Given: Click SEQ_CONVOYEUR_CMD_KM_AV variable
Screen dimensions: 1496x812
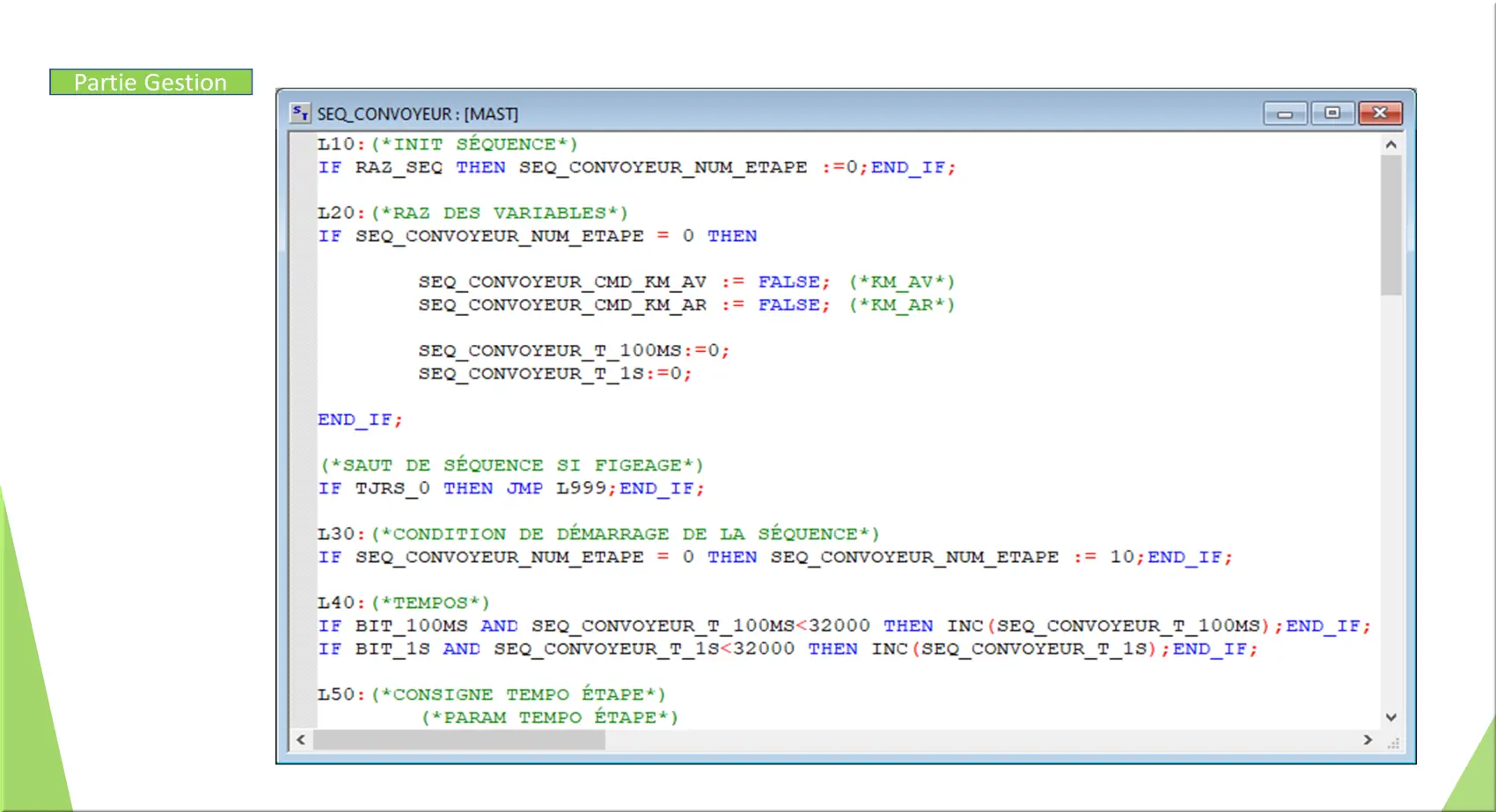Looking at the screenshot, I should (x=562, y=282).
